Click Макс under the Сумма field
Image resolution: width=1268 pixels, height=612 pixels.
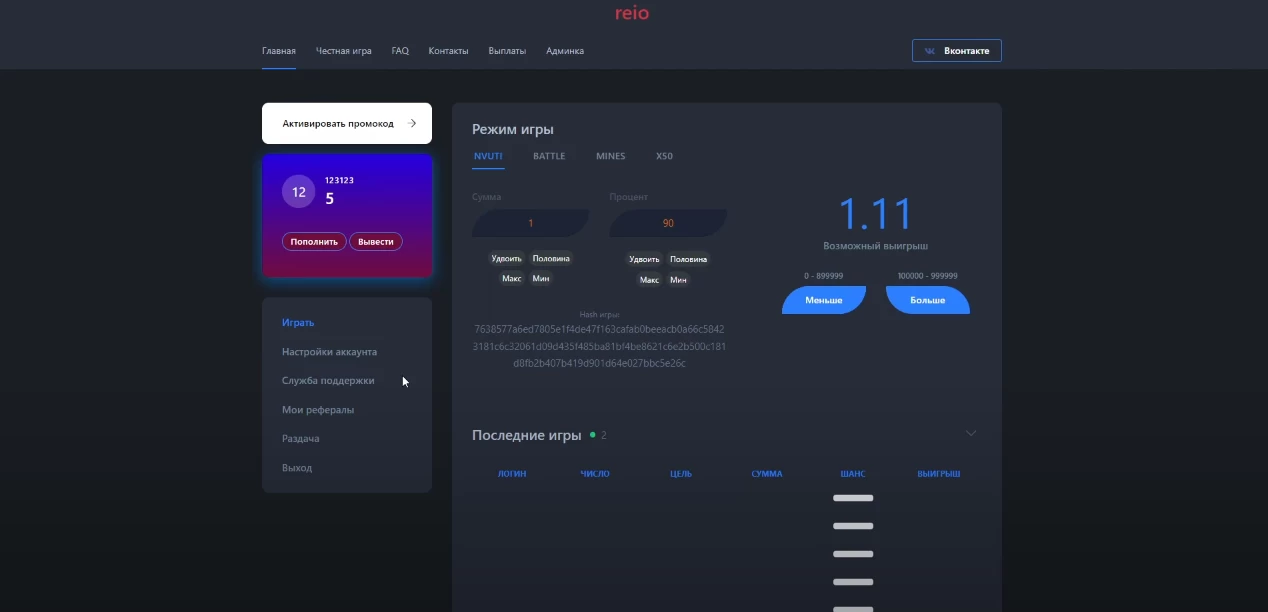click(x=512, y=279)
